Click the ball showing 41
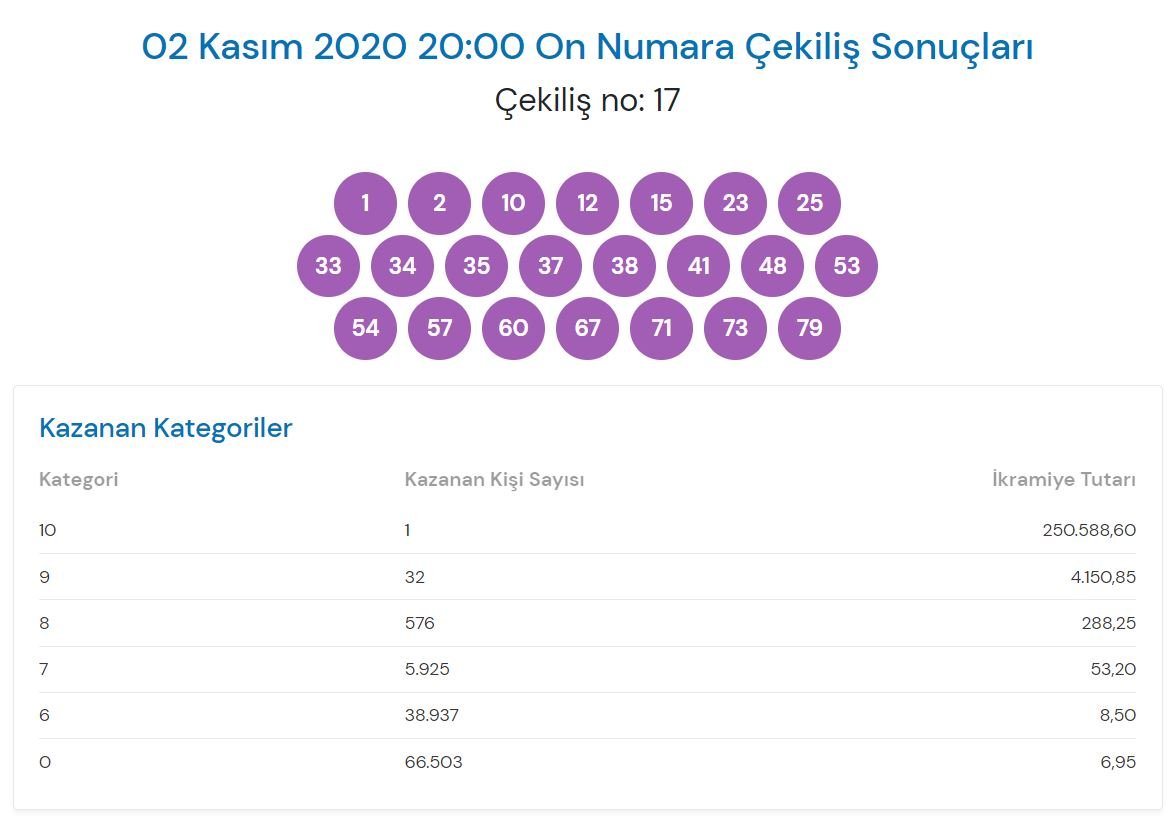1176x820 pixels. pos(698,266)
